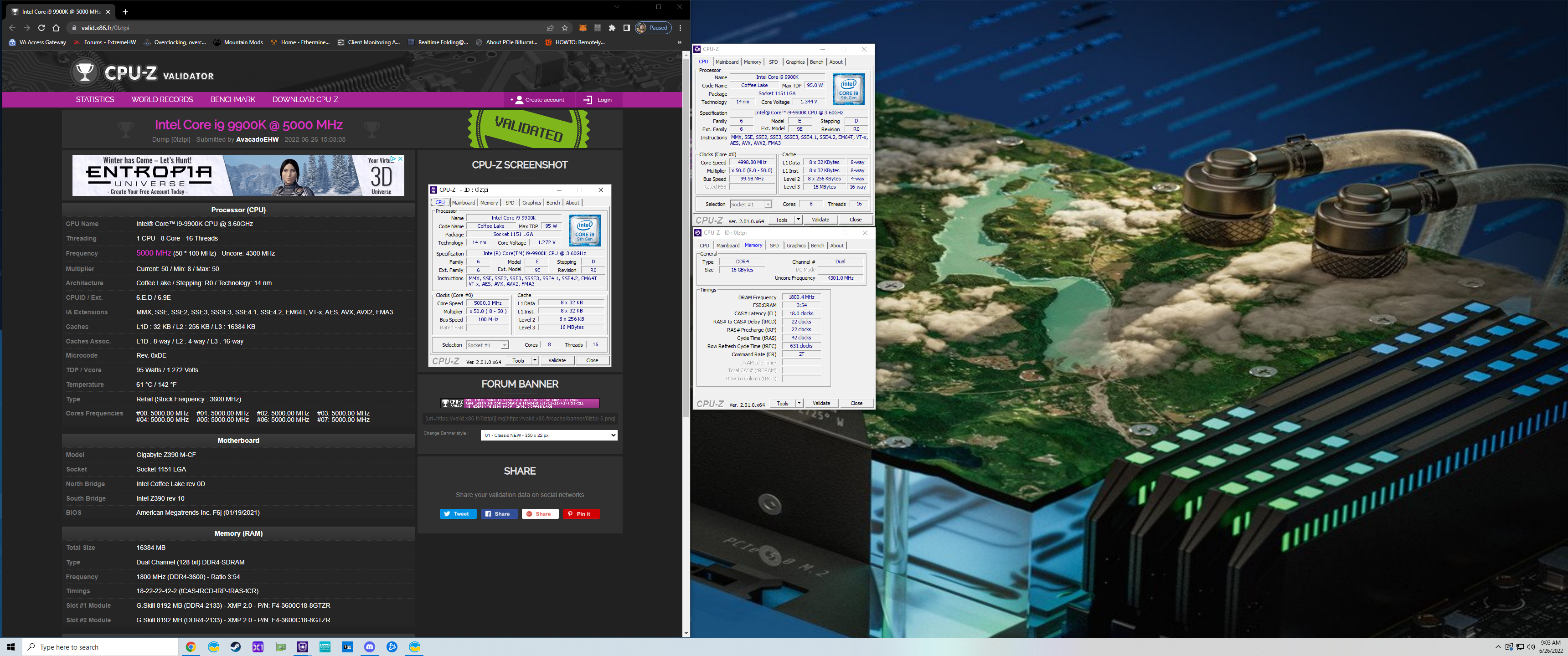Click the Login button
This screenshot has height=656, width=1568.
(x=598, y=100)
